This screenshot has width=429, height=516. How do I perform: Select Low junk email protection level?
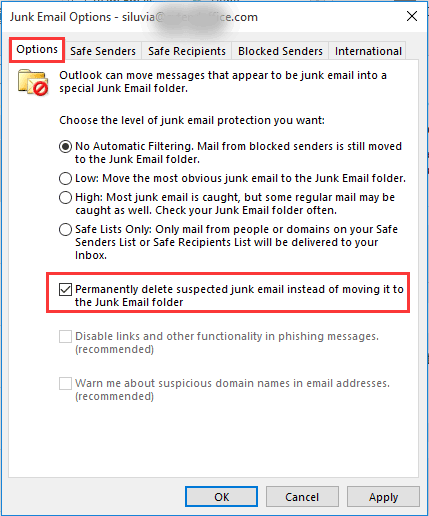tap(65, 178)
